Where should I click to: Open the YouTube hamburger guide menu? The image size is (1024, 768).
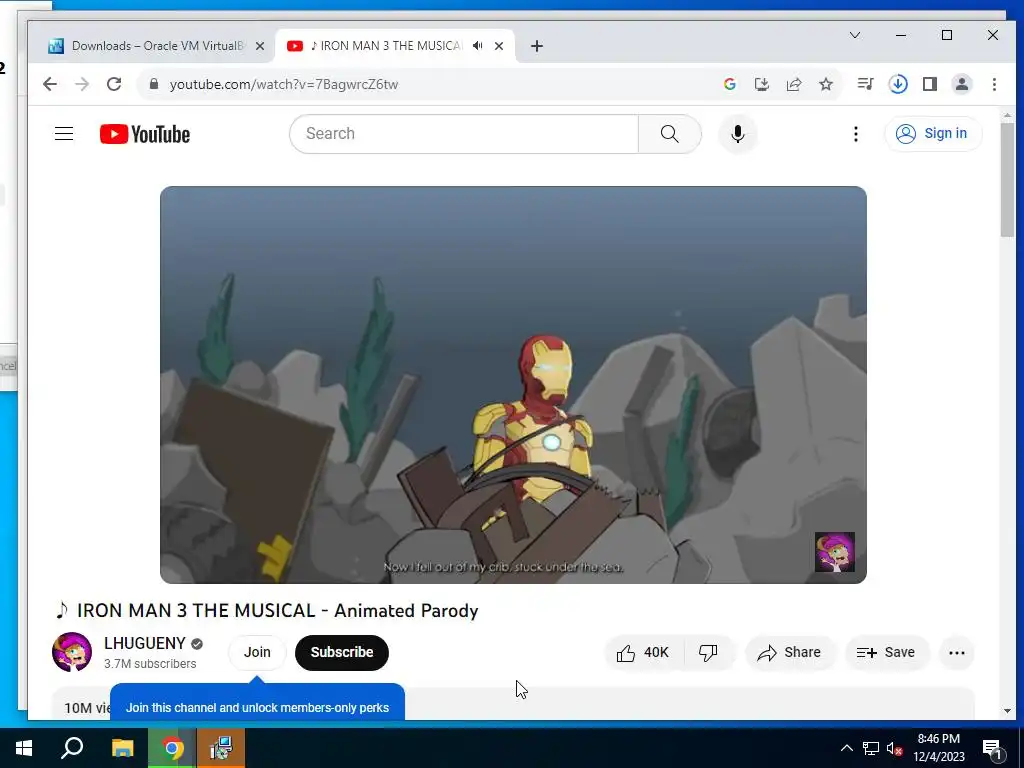pyautogui.click(x=64, y=134)
